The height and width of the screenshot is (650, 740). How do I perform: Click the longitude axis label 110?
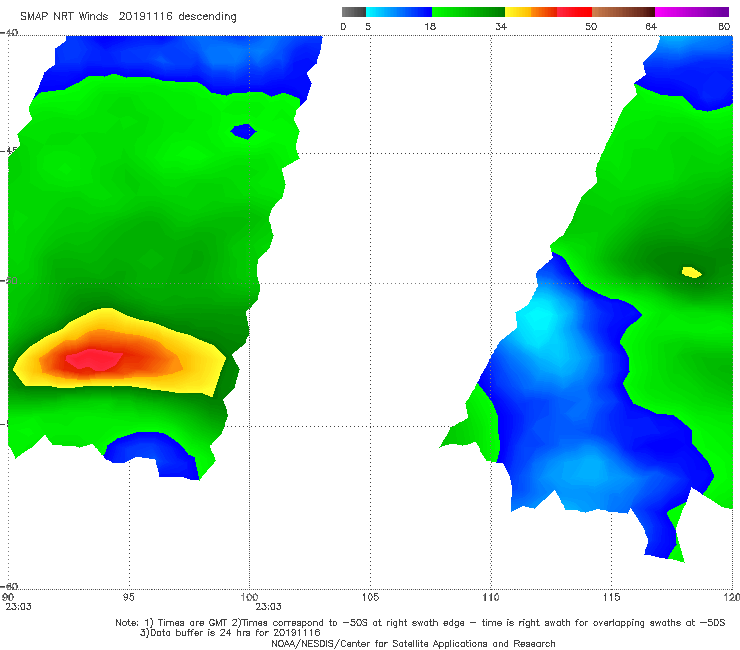click(x=491, y=597)
